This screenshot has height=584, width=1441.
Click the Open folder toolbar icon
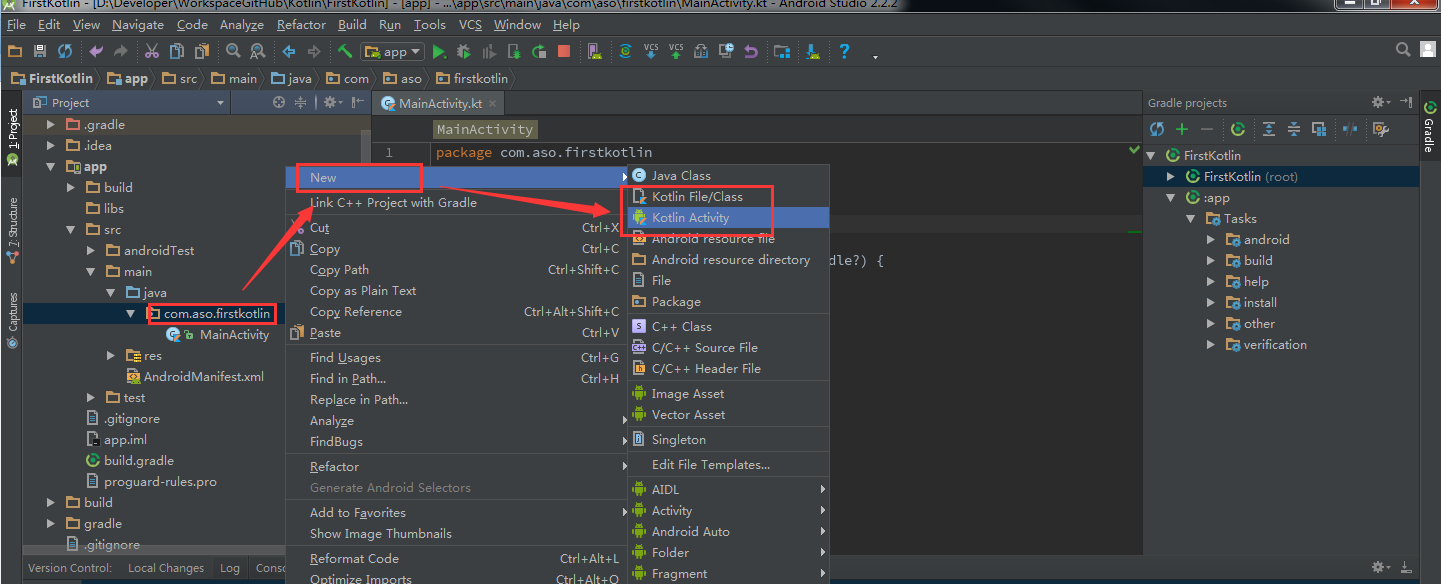click(15, 51)
